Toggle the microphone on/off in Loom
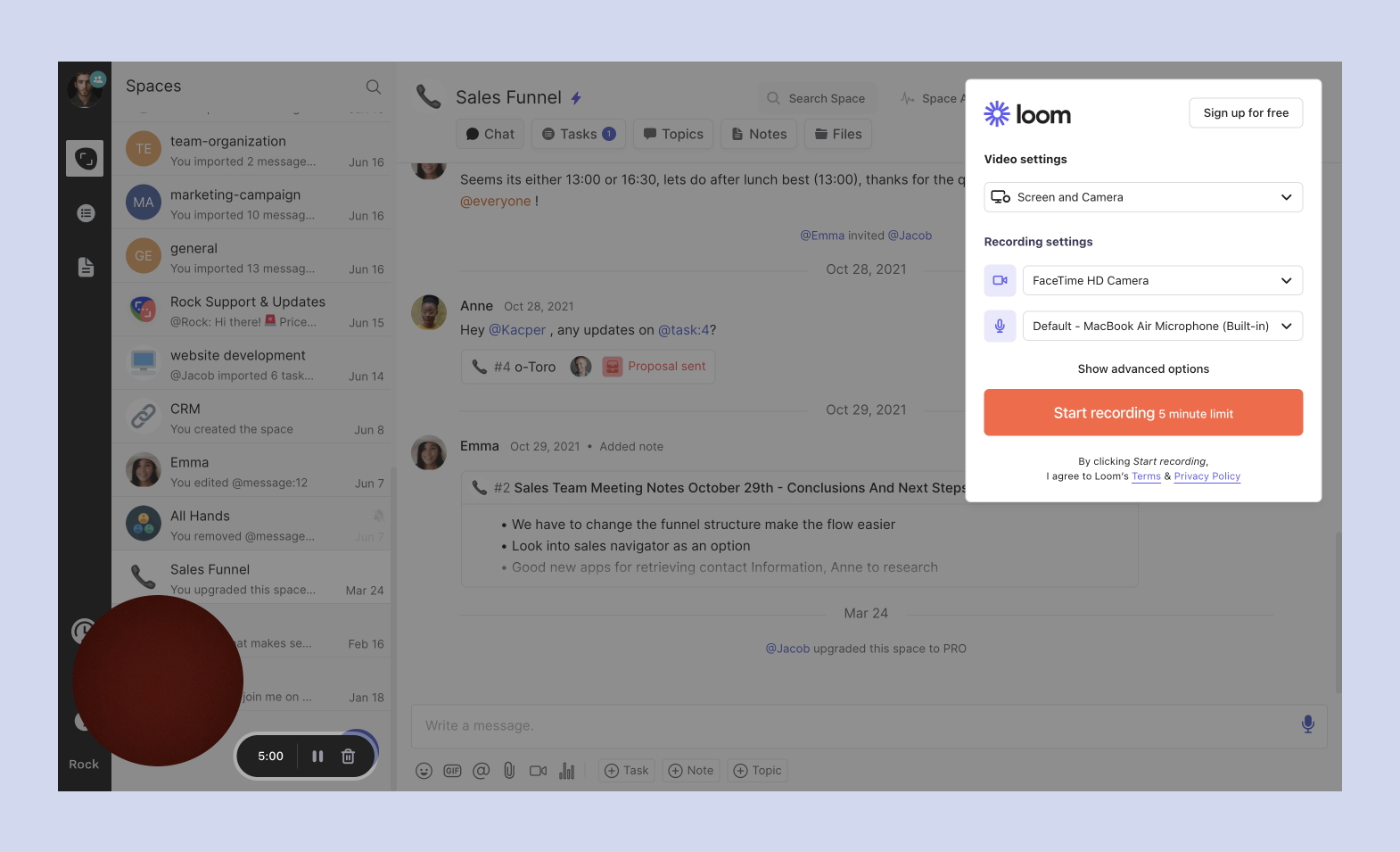Image resolution: width=1400 pixels, height=852 pixels. click(1000, 326)
